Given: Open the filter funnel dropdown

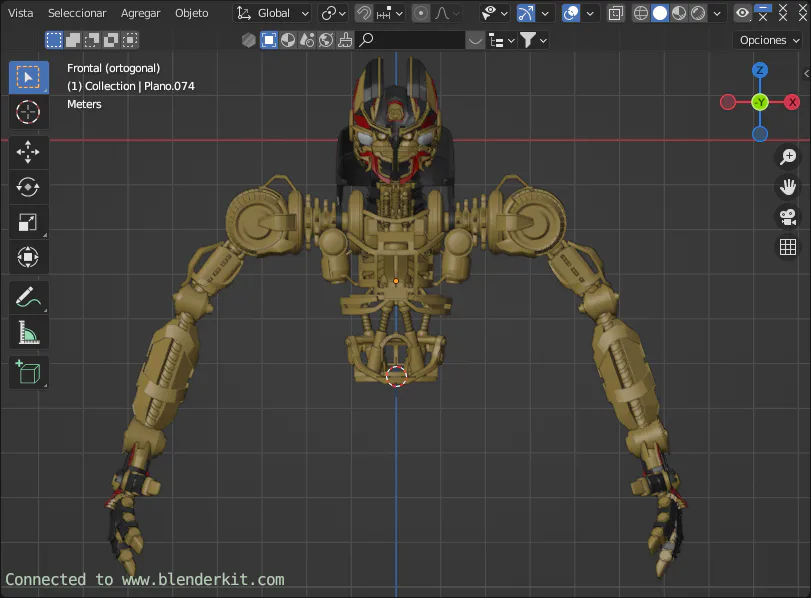Looking at the screenshot, I should [x=533, y=40].
